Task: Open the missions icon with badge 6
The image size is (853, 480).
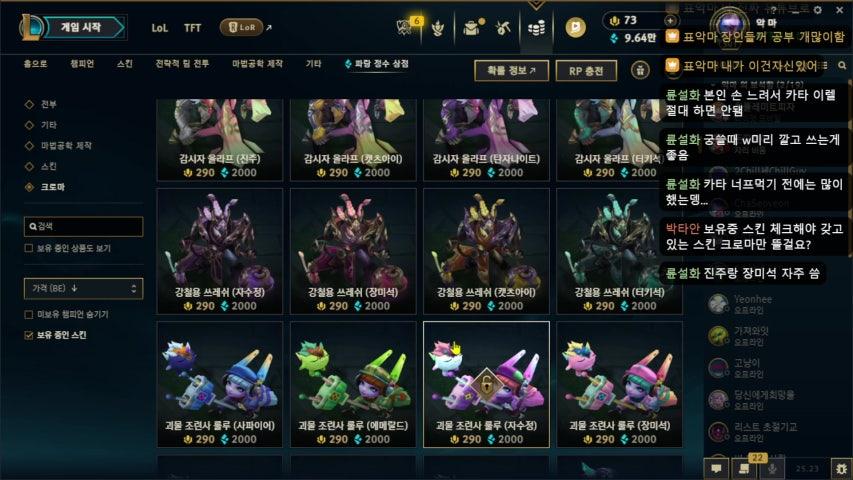Action: (x=405, y=27)
